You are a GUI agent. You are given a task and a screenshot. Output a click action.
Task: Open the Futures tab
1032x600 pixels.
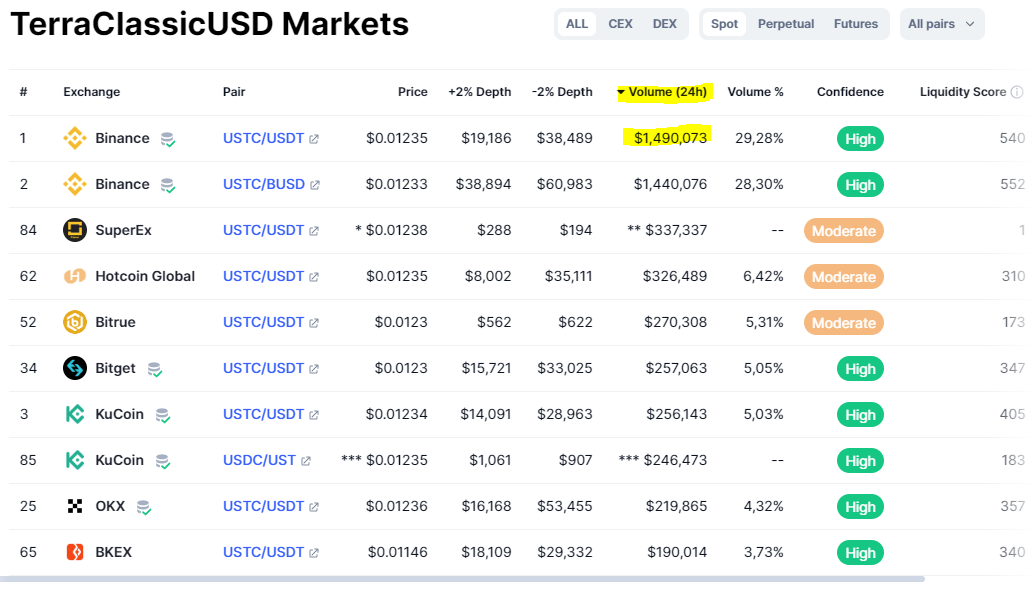coord(855,24)
